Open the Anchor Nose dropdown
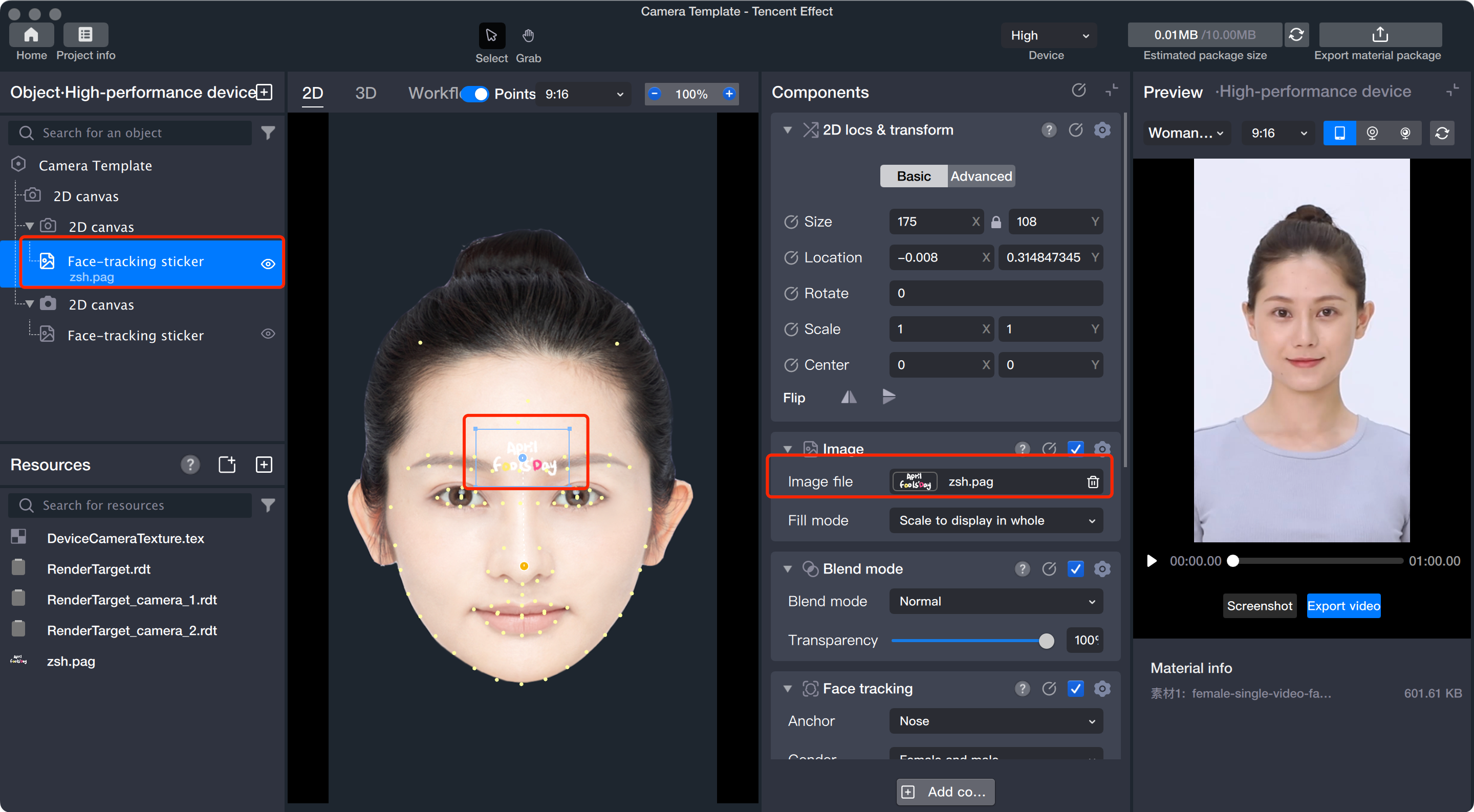This screenshot has height=812, width=1474. pos(995,721)
